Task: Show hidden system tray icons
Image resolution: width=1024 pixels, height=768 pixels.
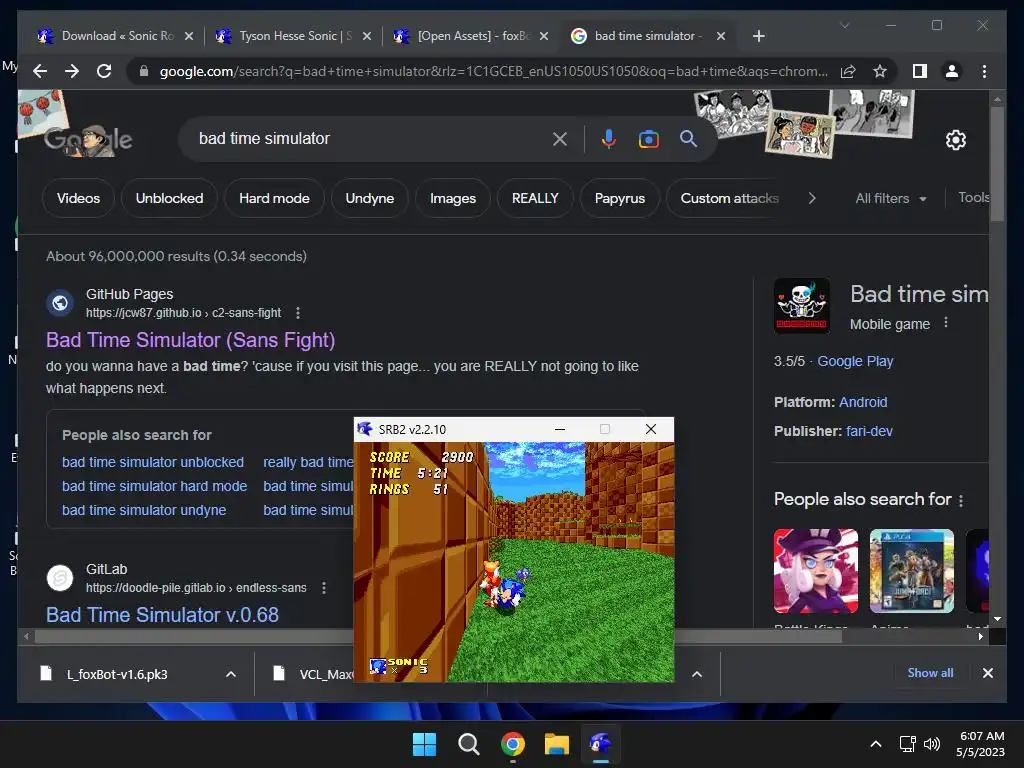Action: [876, 744]
